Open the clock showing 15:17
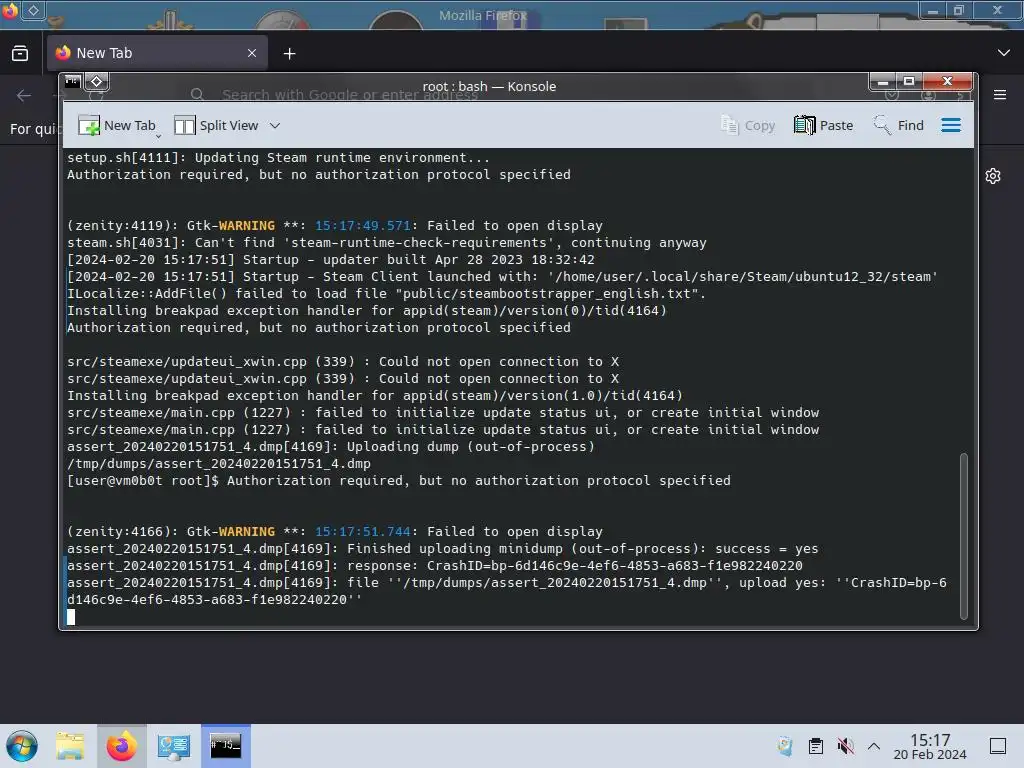1024x768 pixels. (x=930, y=746)
